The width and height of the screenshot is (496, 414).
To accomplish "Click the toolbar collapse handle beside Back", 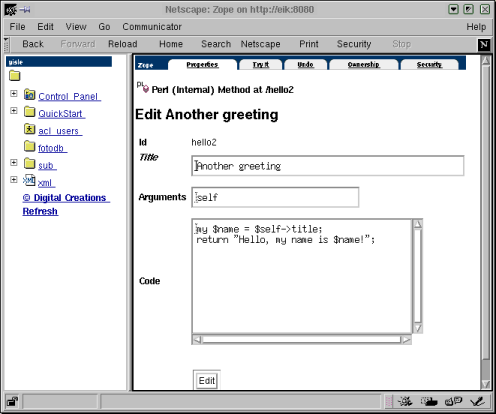I will click(6, 44).
